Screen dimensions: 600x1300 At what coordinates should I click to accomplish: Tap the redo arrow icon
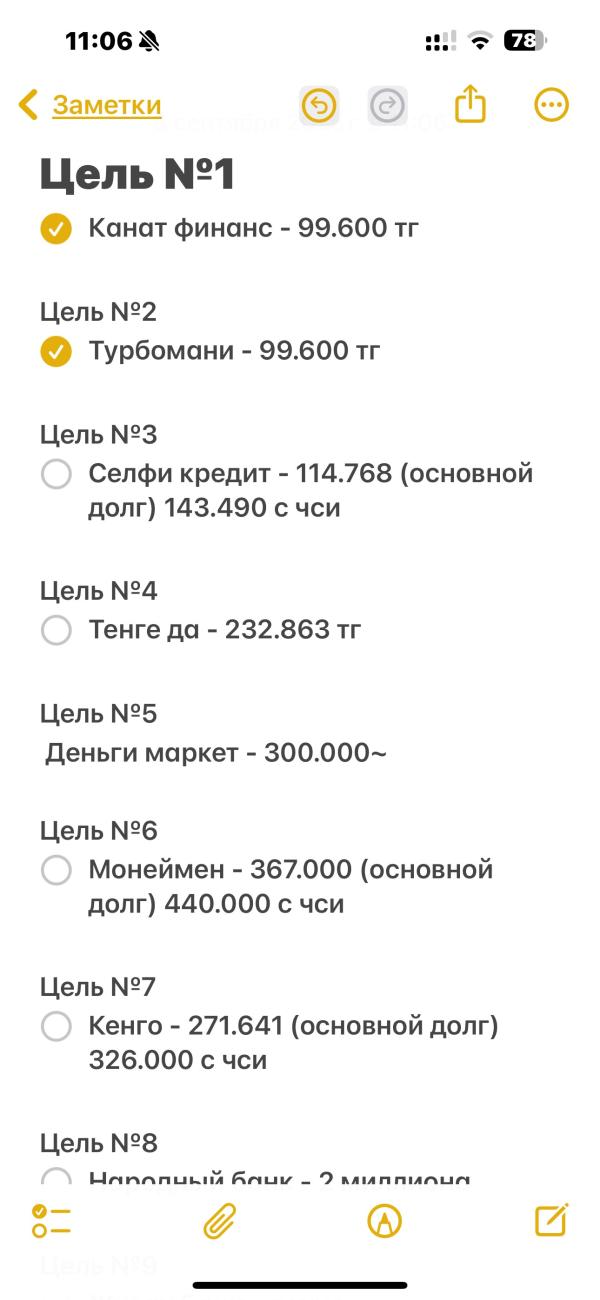coord(387,105)
